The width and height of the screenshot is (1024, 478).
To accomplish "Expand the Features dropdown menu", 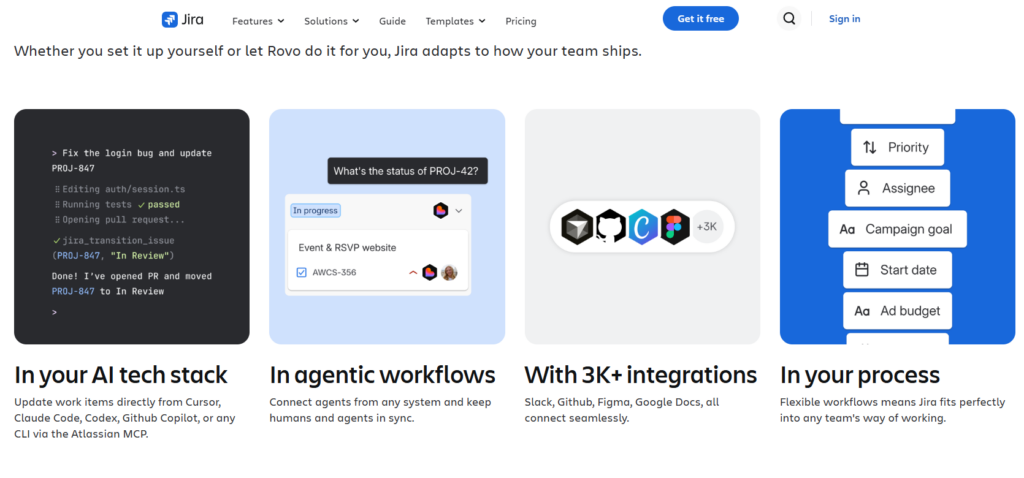I will pyautogui.click(x=258, y=21).
